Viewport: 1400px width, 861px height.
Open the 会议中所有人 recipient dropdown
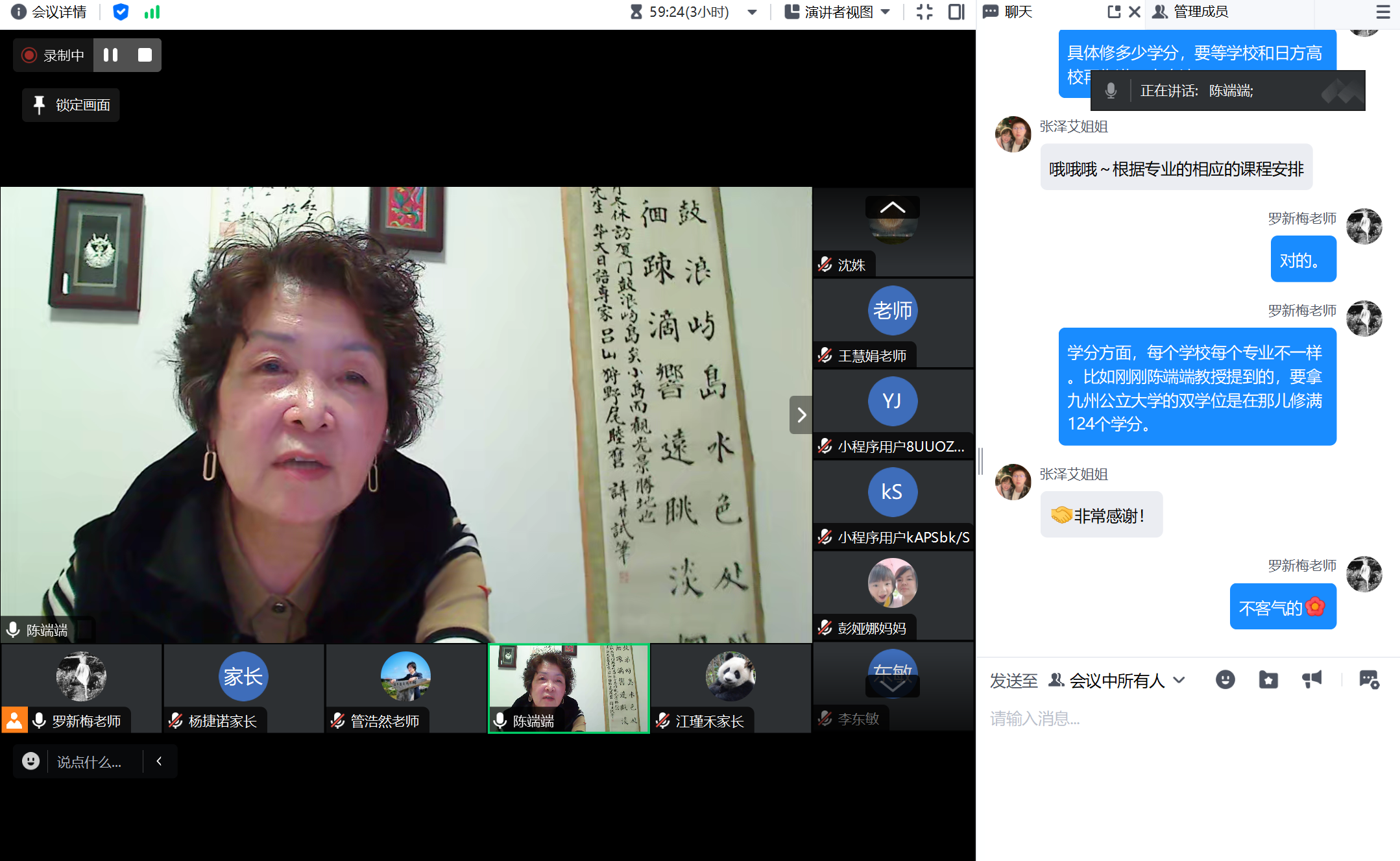[1118, 681]
